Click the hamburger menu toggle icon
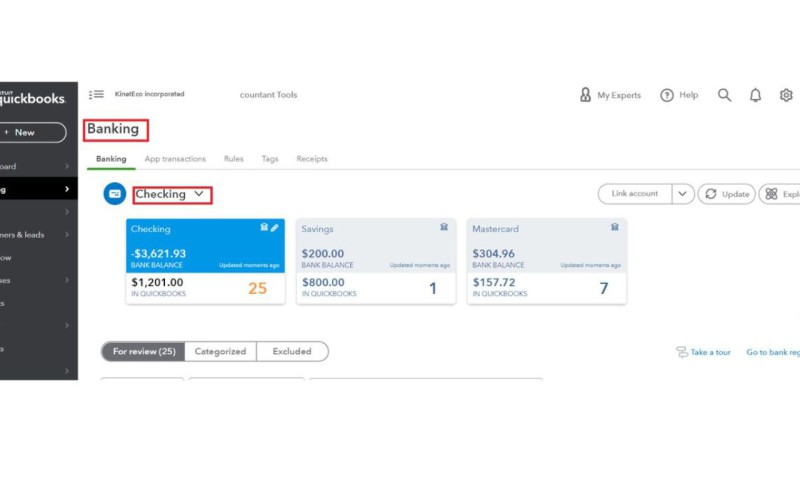 click(96, 94)
